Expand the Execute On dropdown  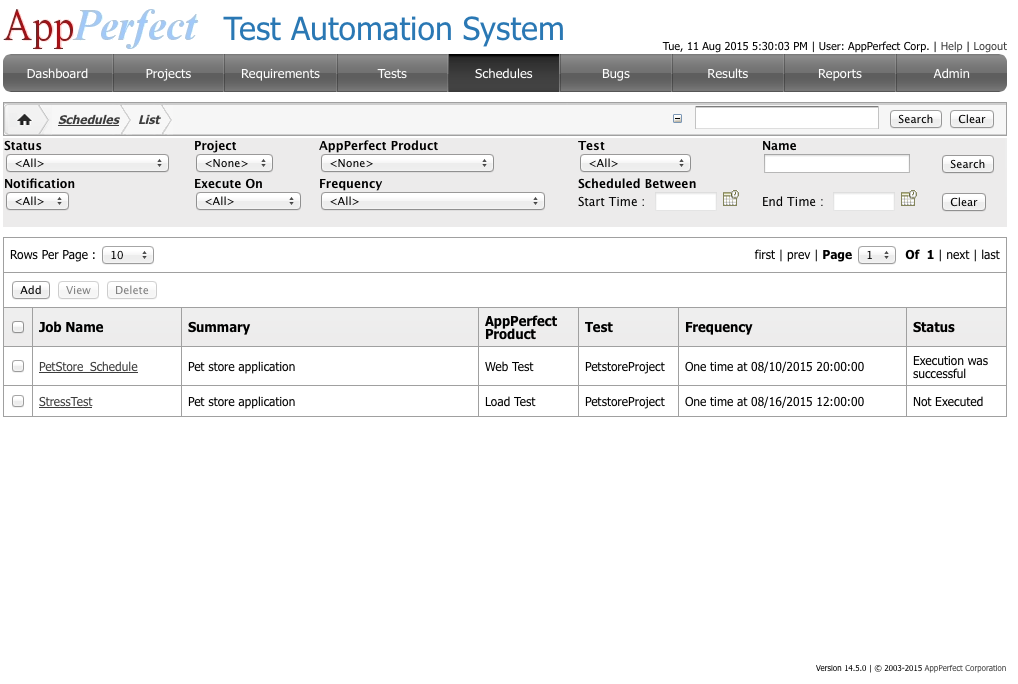248,201
